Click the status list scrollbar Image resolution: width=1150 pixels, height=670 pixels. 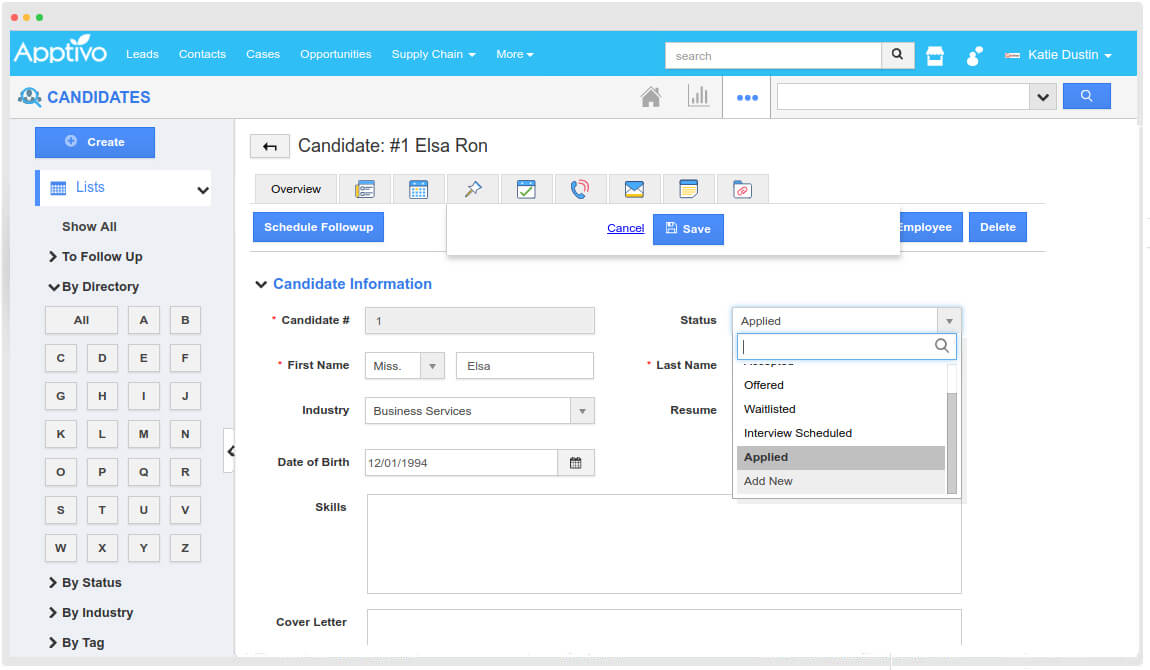pyautogui.click(x=952, y=440)
